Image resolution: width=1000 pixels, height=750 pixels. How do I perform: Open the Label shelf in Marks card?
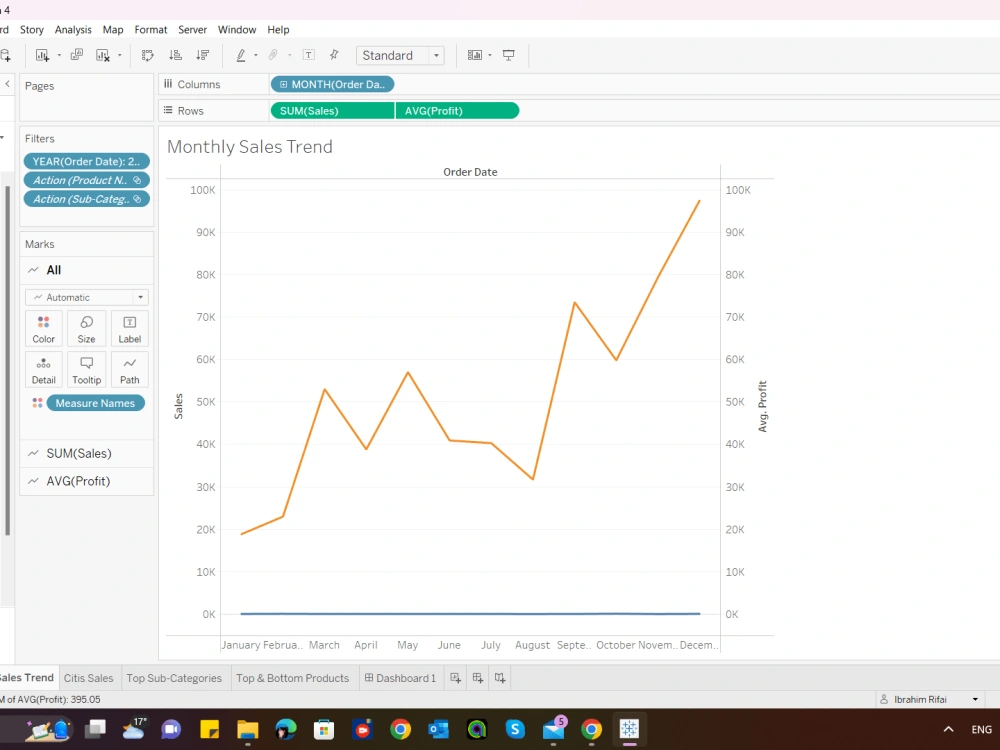[x=129, y=328]
